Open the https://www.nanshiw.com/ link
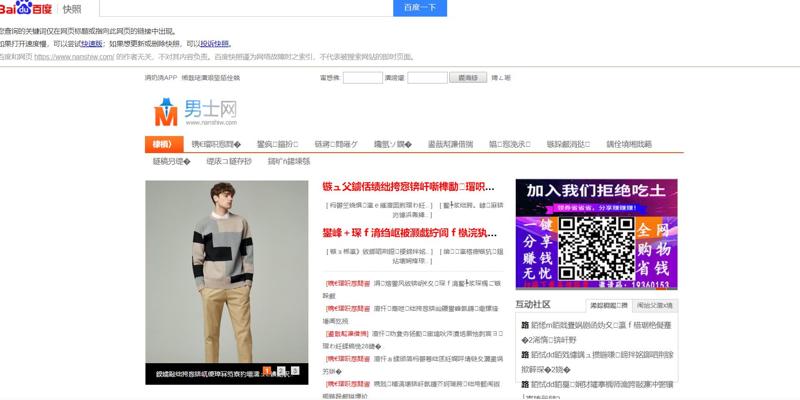The image size is (800, 400). pyautogui.click(x=74, y=57)
